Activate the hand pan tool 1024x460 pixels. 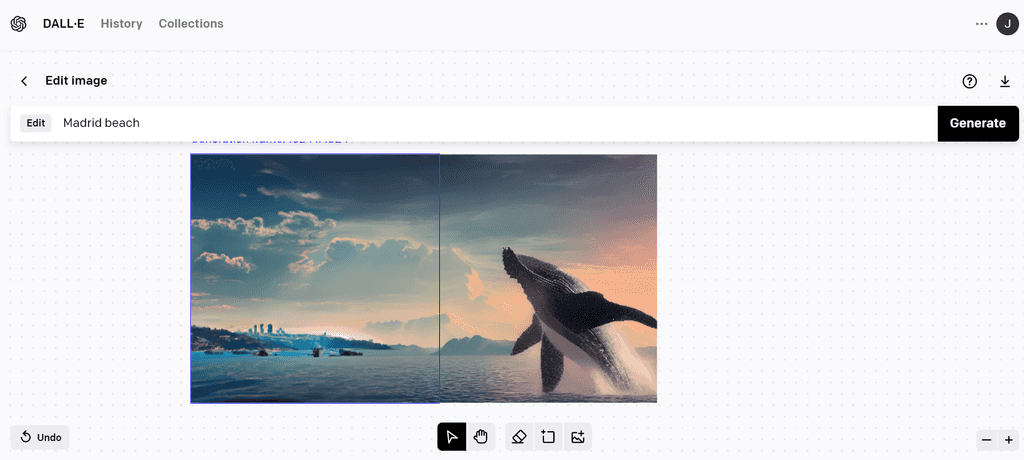tap(481, 437)
